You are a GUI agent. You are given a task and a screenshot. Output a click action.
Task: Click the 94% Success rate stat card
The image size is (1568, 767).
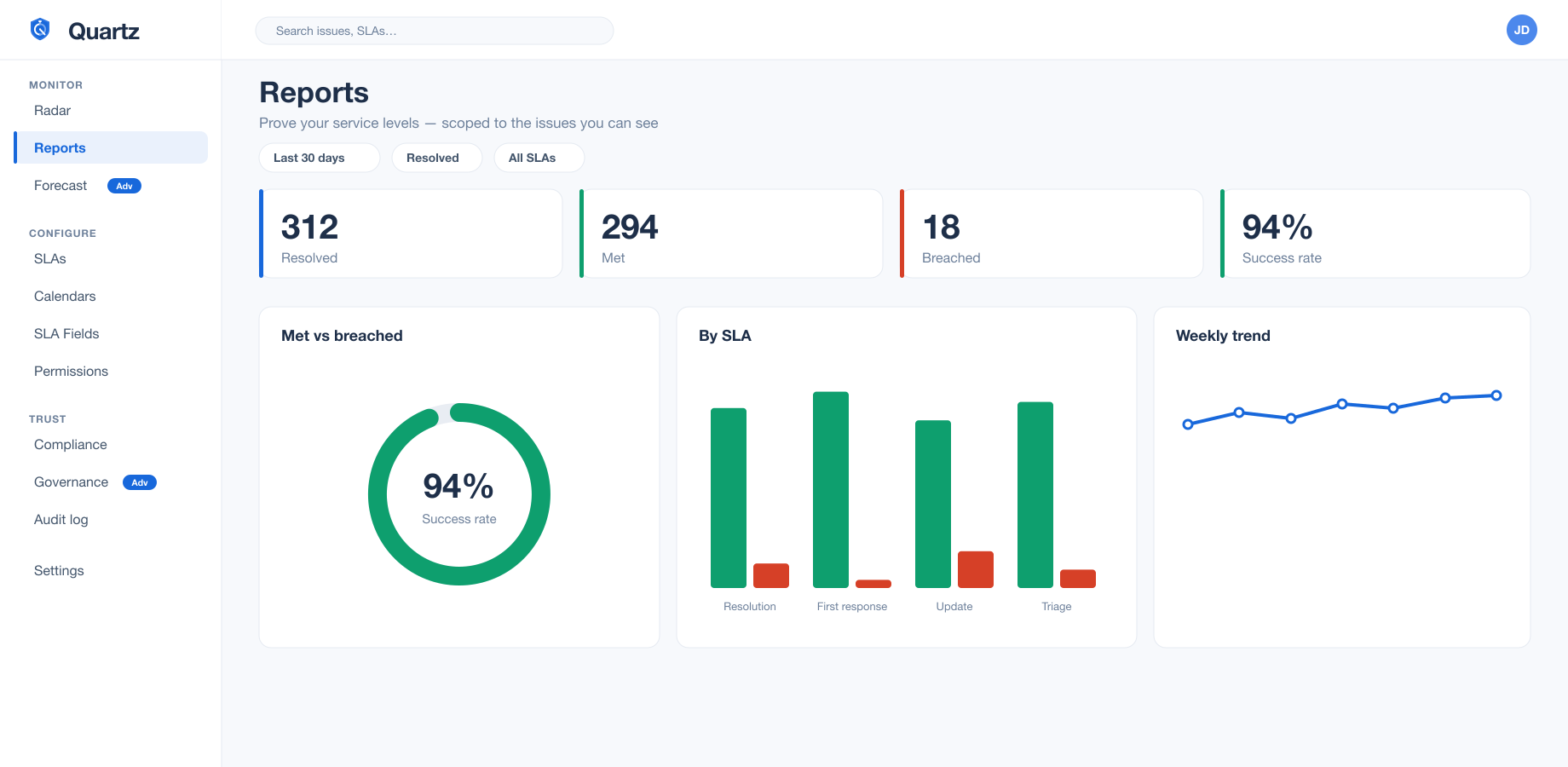1375,234
